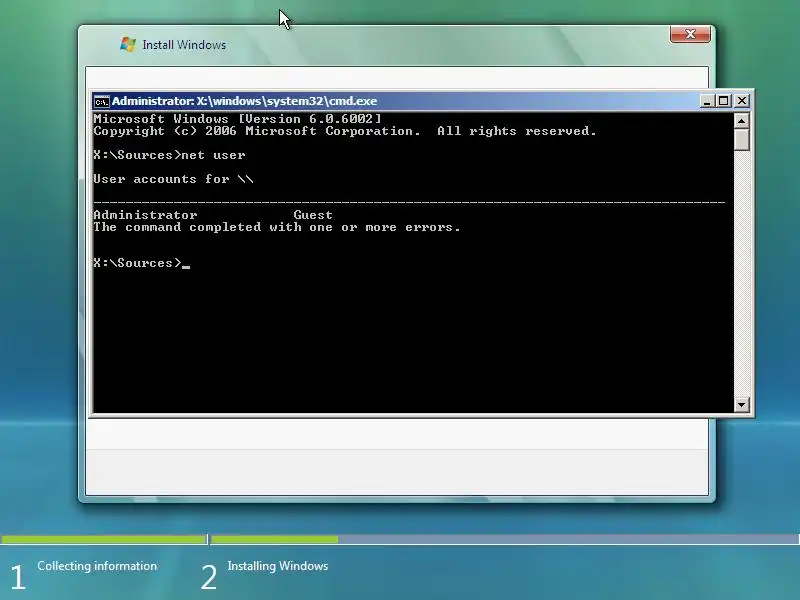800x600 pixels.
Task: Close the Install Windows dialog
Action: click(690, 34)
